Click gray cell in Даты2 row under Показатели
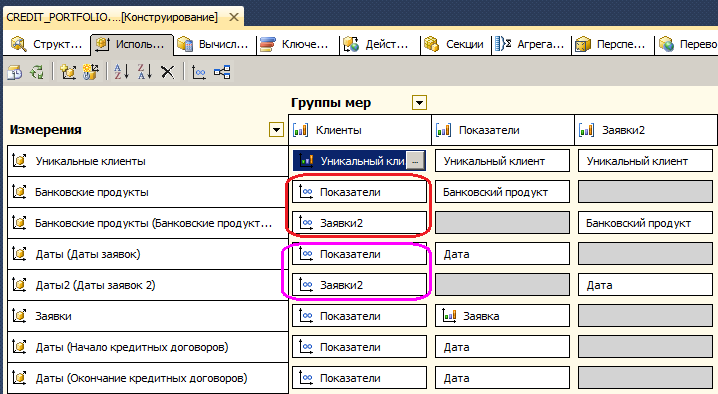Screen dimensions: 718x394 (x=502, y=285)
